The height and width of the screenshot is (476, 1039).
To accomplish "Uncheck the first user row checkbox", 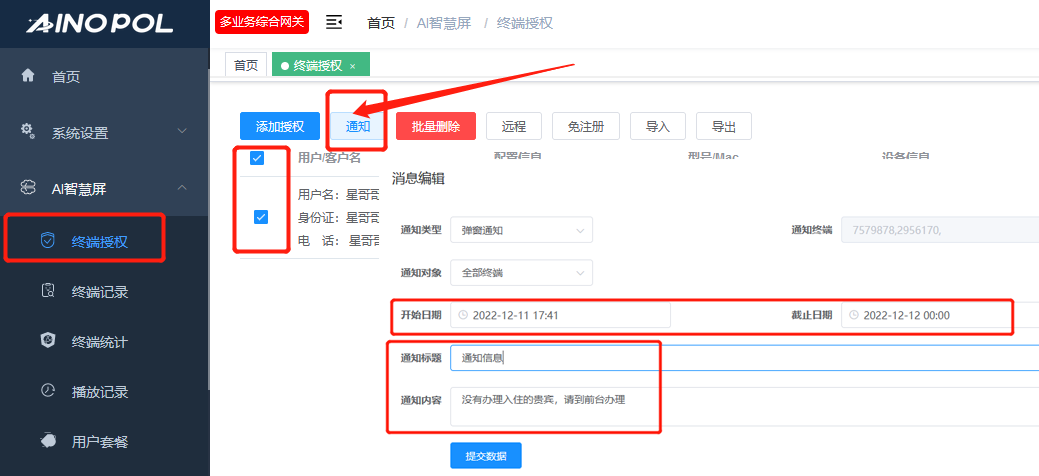I will pos(261,216).
